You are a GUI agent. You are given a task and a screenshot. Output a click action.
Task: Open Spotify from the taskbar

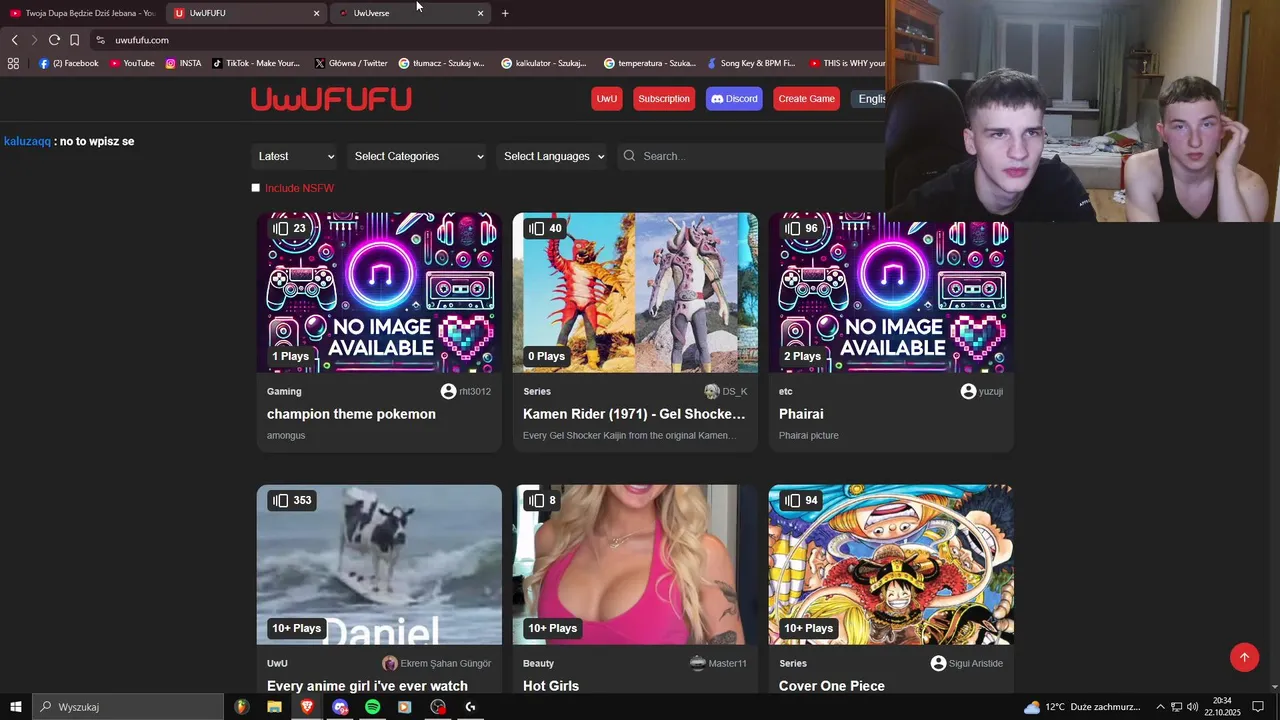pyautogui.click(x=372, y=707)
